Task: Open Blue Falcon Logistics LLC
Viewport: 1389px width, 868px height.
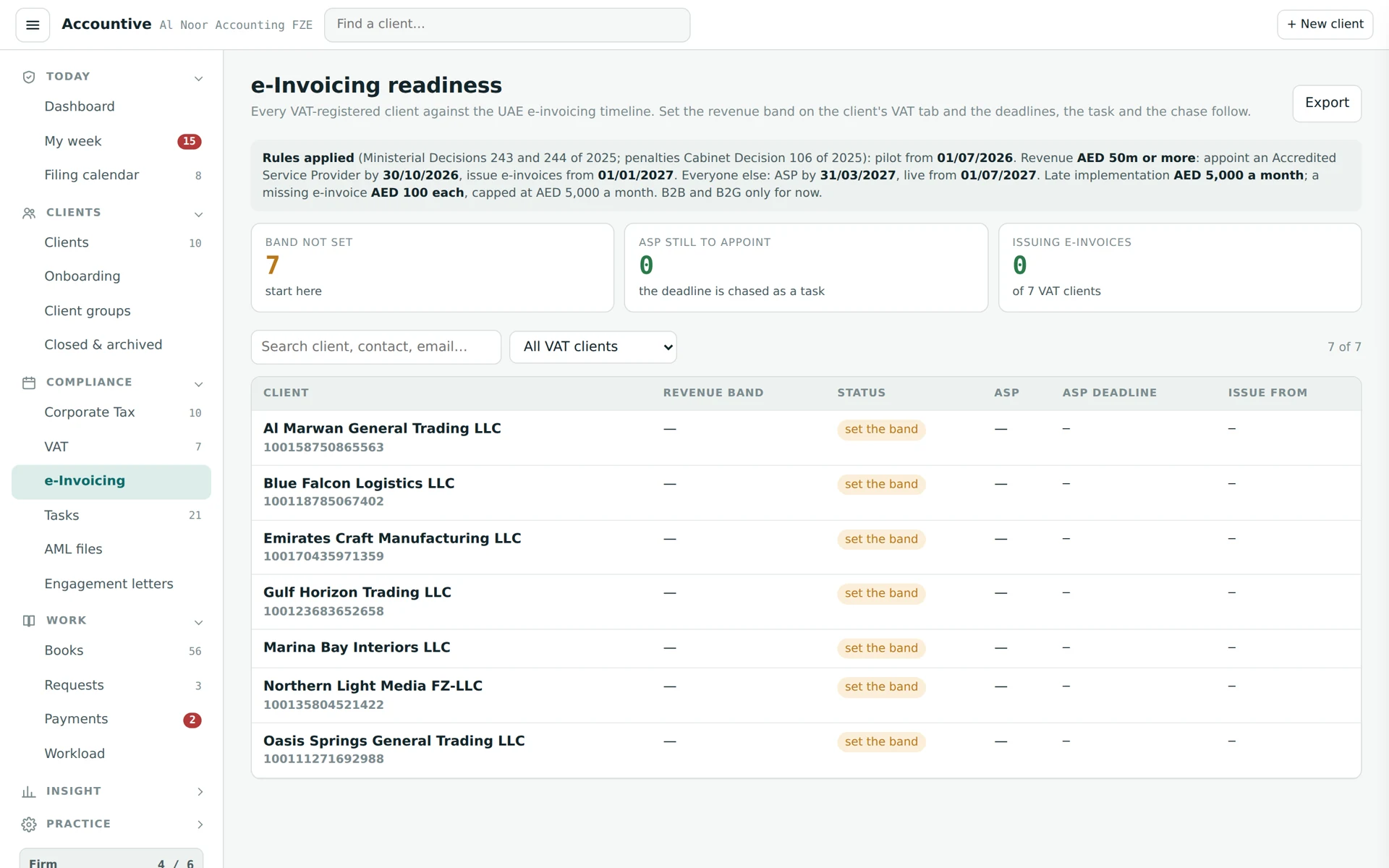Action: tap(359, 484)
